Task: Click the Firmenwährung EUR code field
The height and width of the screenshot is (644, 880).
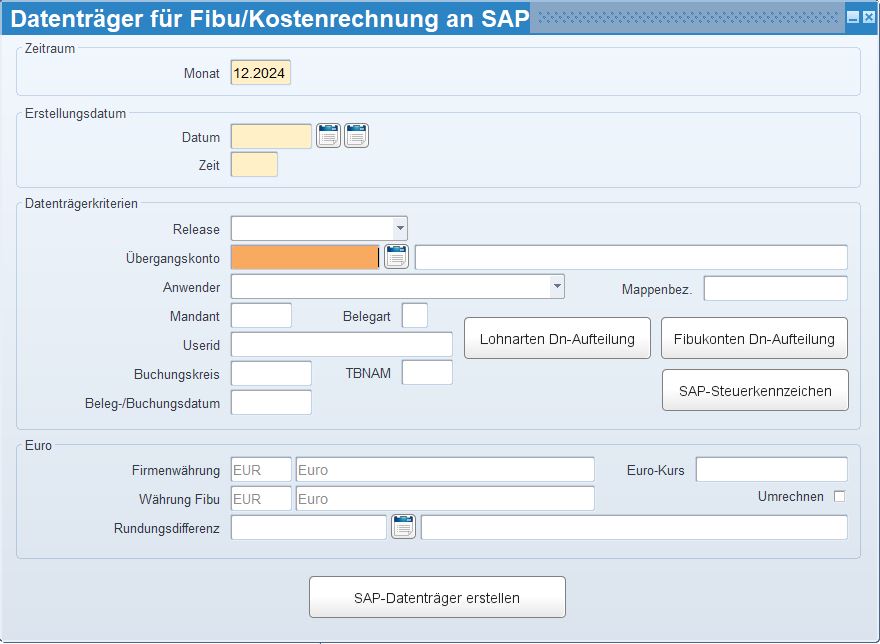Action: pos(261,469)
